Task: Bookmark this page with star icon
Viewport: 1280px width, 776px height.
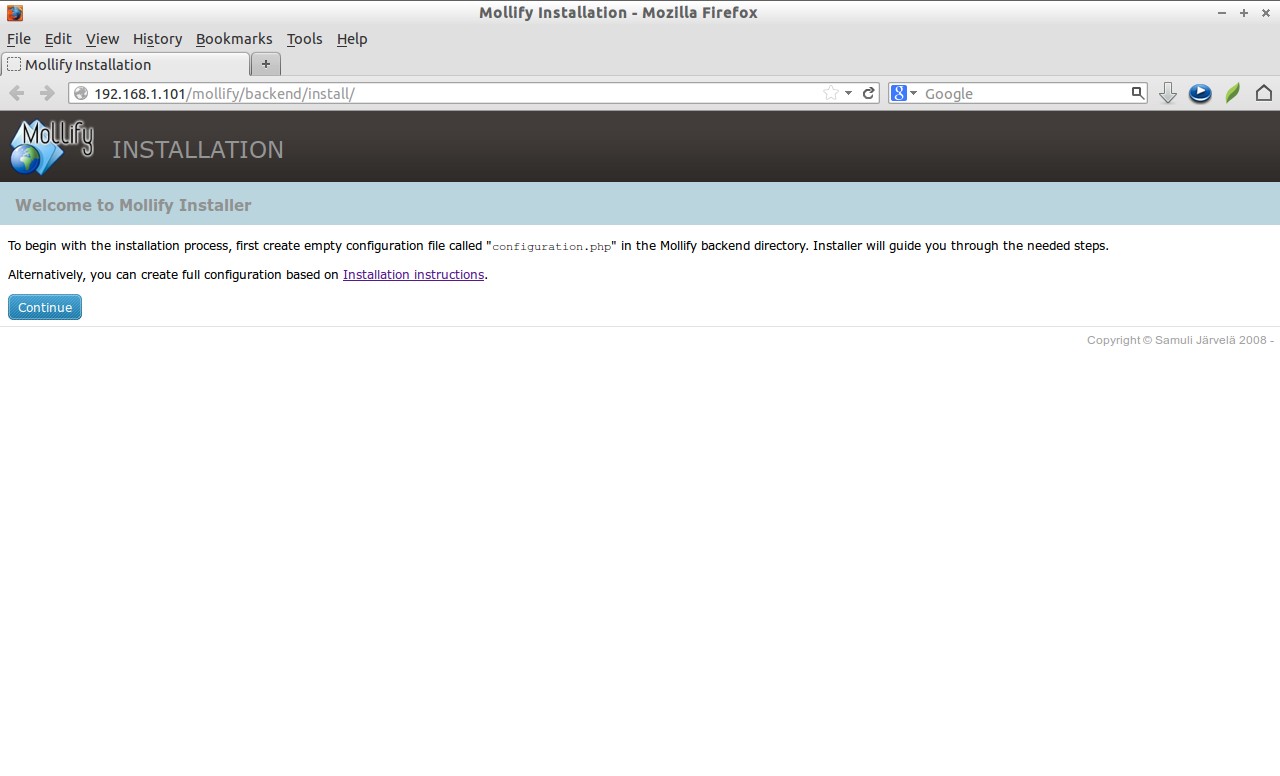Action: tap(830, 93)
